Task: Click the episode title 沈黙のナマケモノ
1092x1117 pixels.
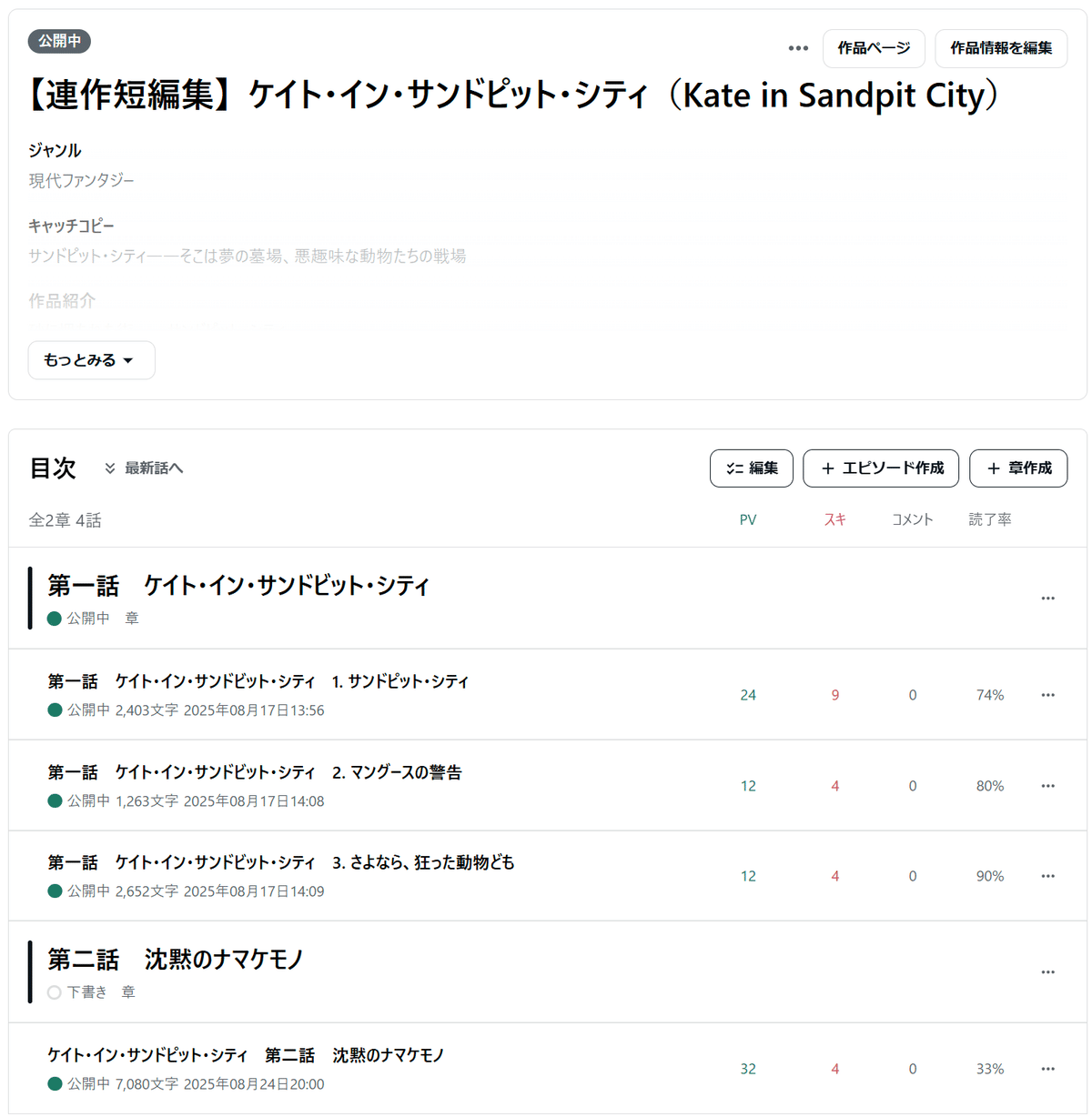Action: [x=388, y=1055]
